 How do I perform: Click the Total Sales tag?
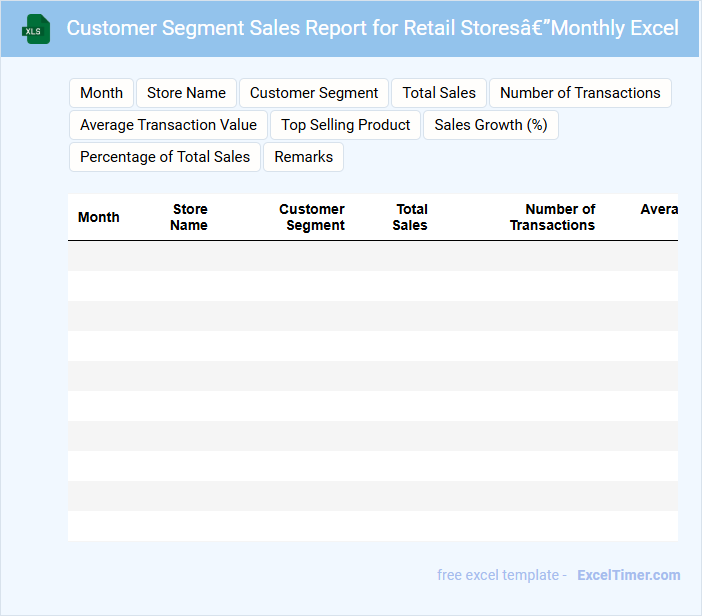[439, 93]
